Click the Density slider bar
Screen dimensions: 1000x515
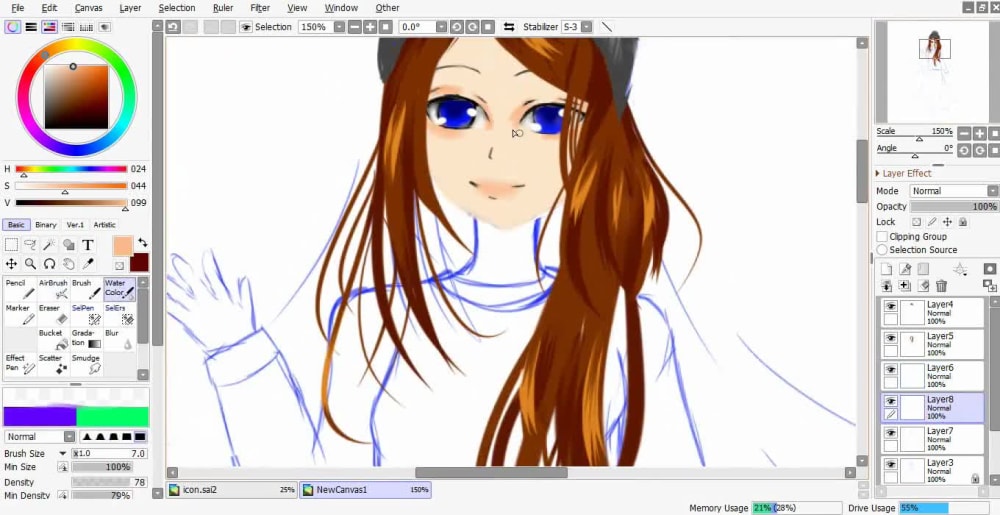click(x=110, y=482)
